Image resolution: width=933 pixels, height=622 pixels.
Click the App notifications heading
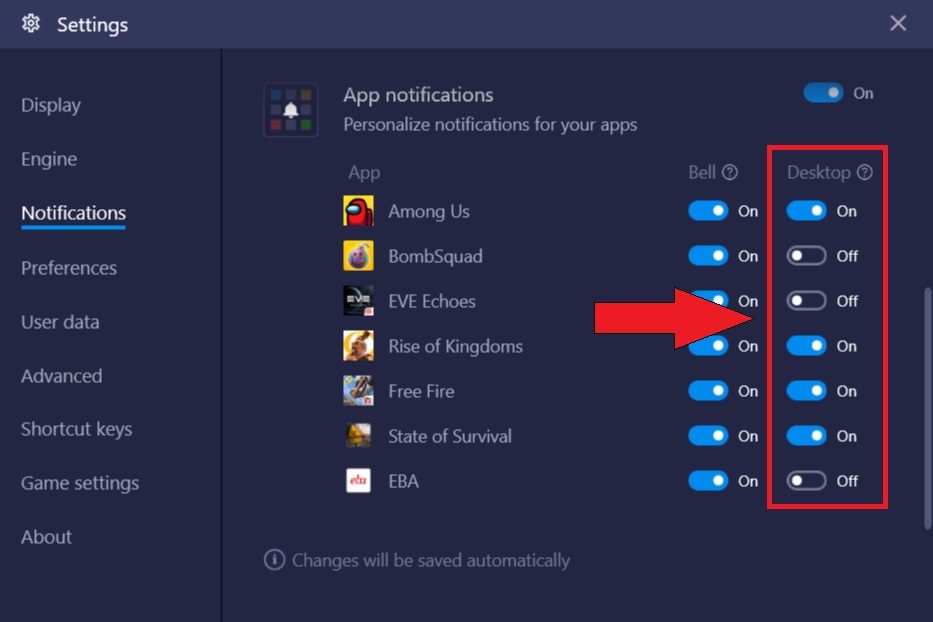point(418,95)
